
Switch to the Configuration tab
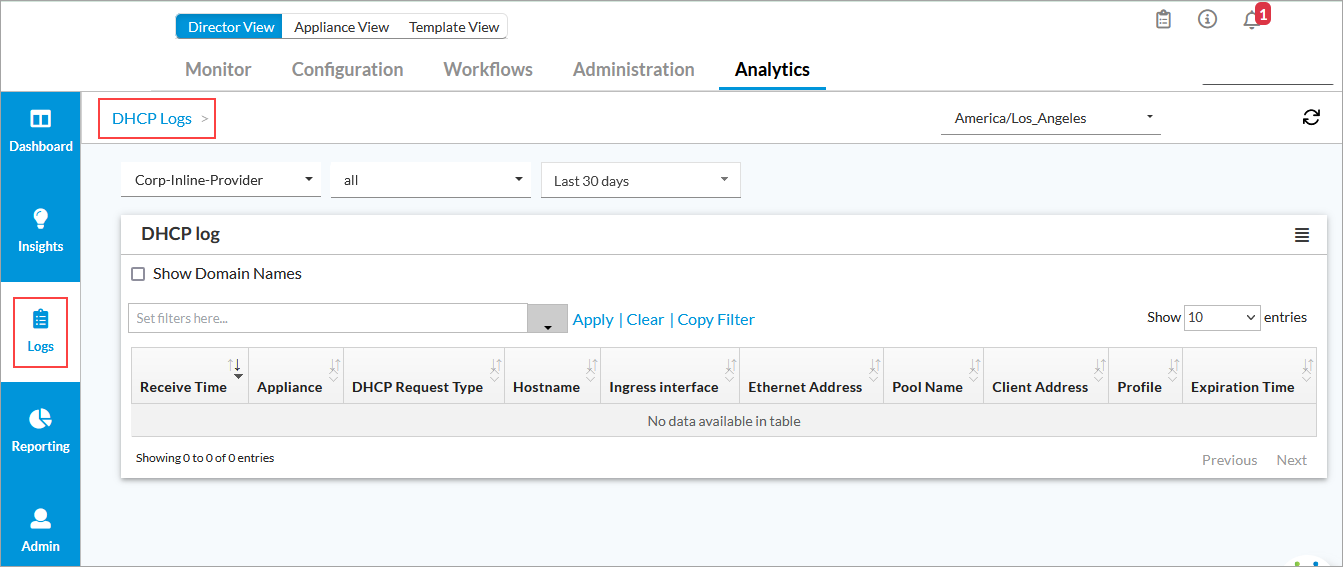pyautogui.click(x=347, y=69)
